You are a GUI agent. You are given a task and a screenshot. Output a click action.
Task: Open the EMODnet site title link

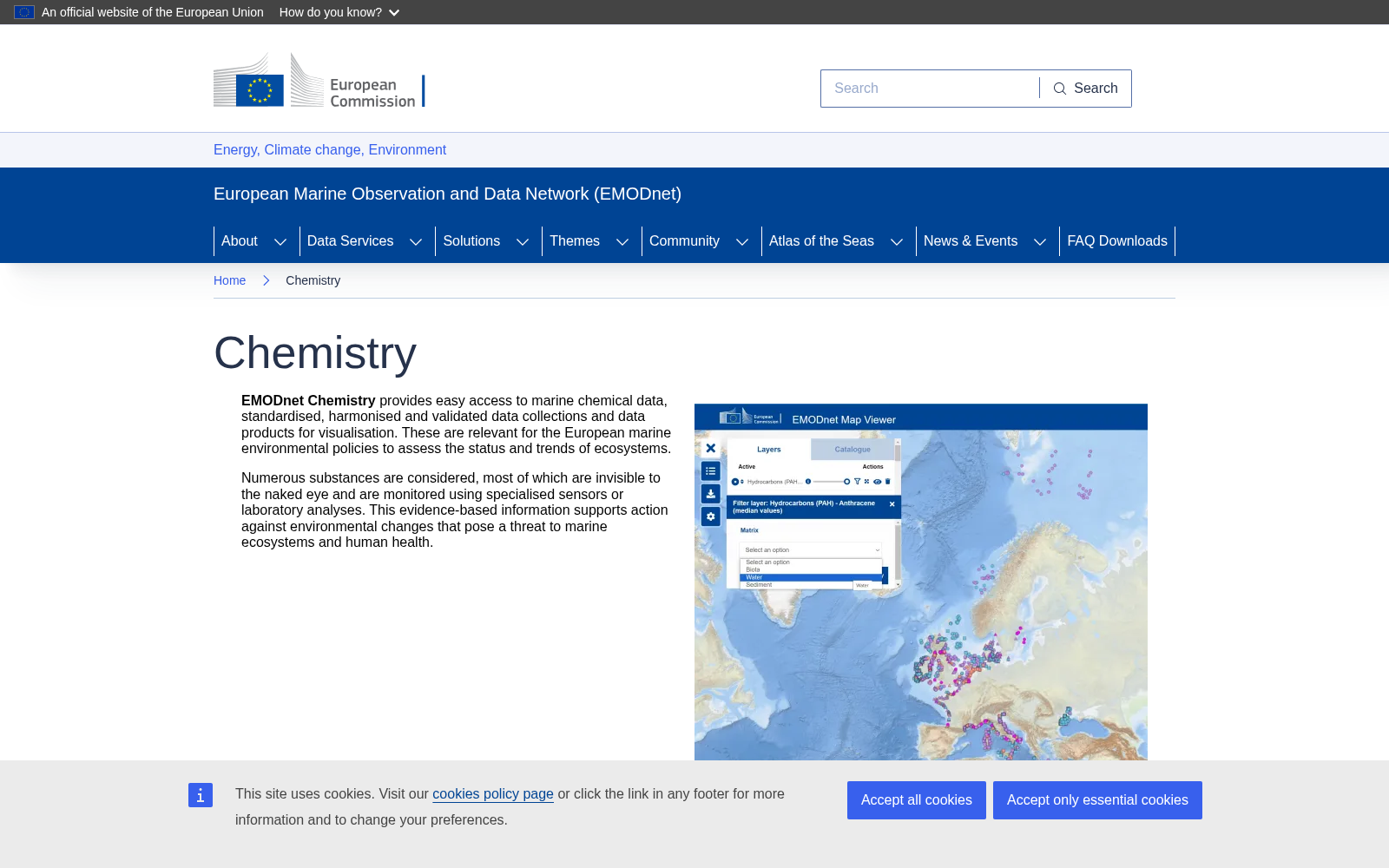click(447, 194)
